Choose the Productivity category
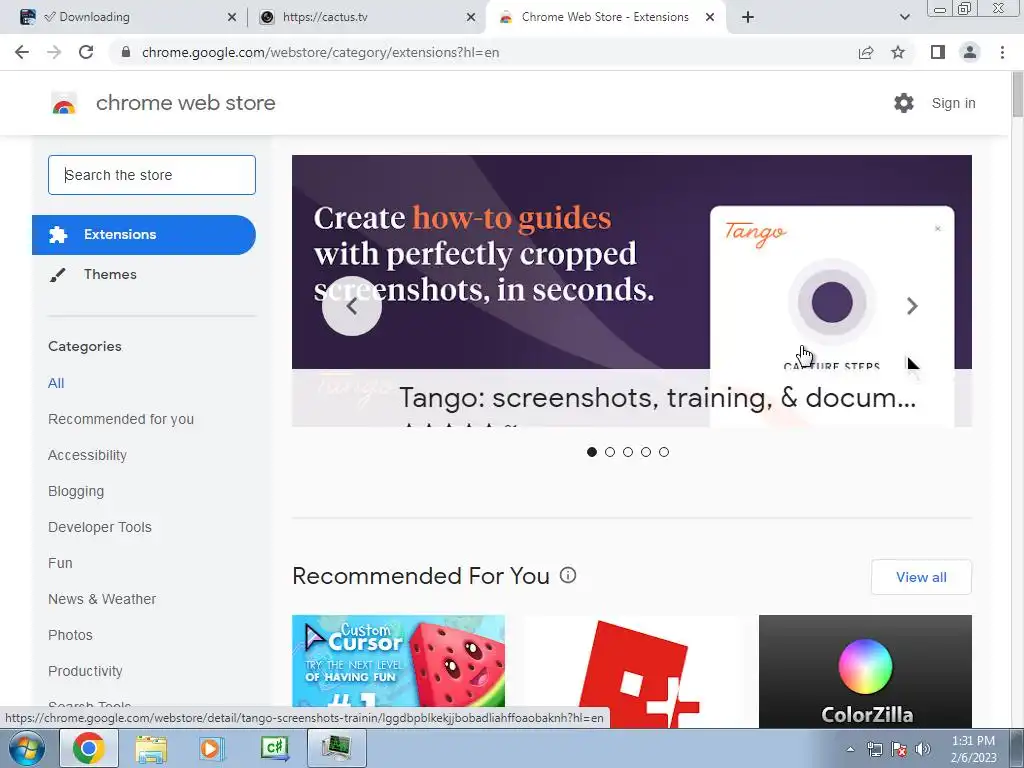This screenshot has height=768, width=1024. pyautogui.click(x=85, y=671)
